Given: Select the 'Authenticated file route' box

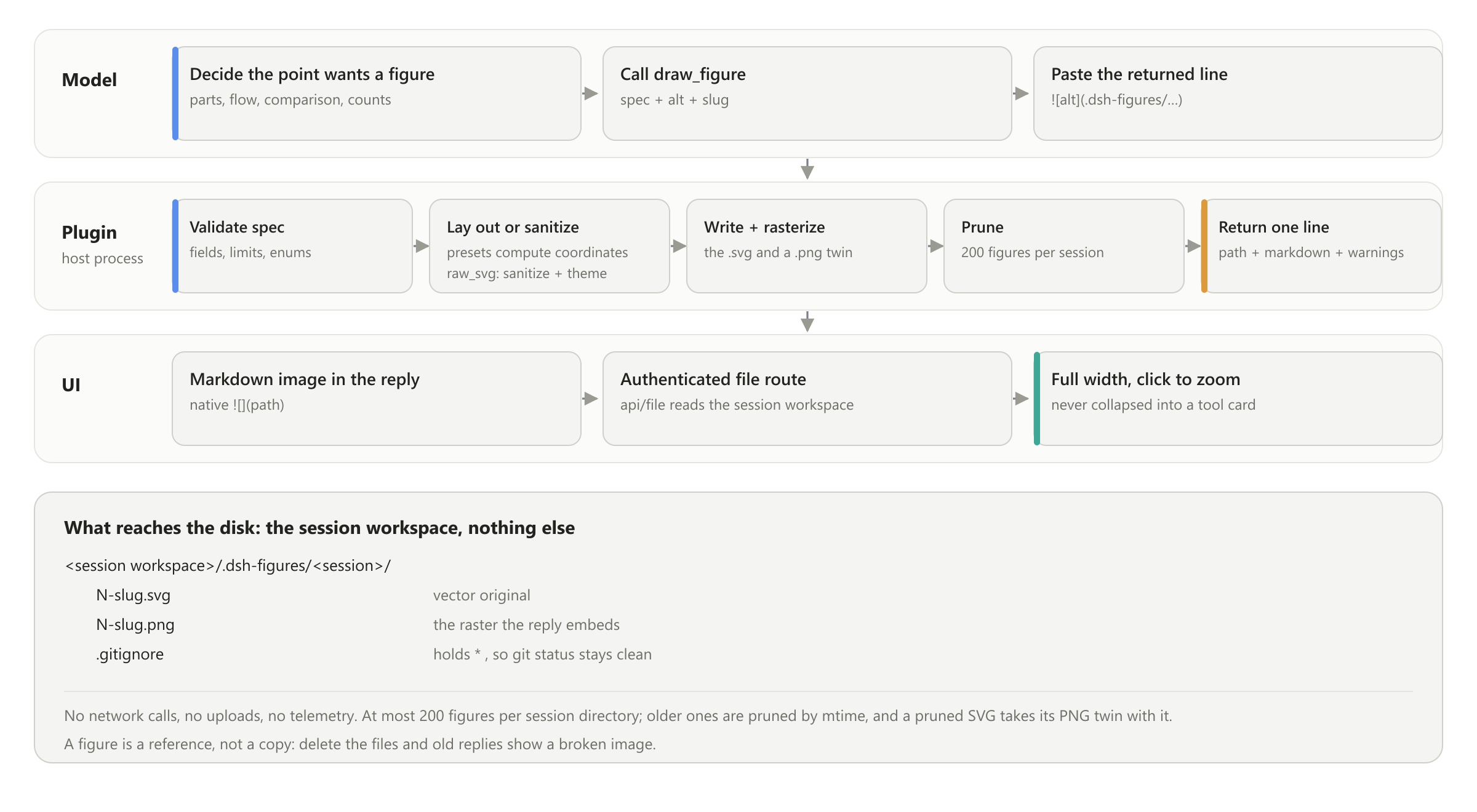Looking at the screenshot, I should point(807,399).
